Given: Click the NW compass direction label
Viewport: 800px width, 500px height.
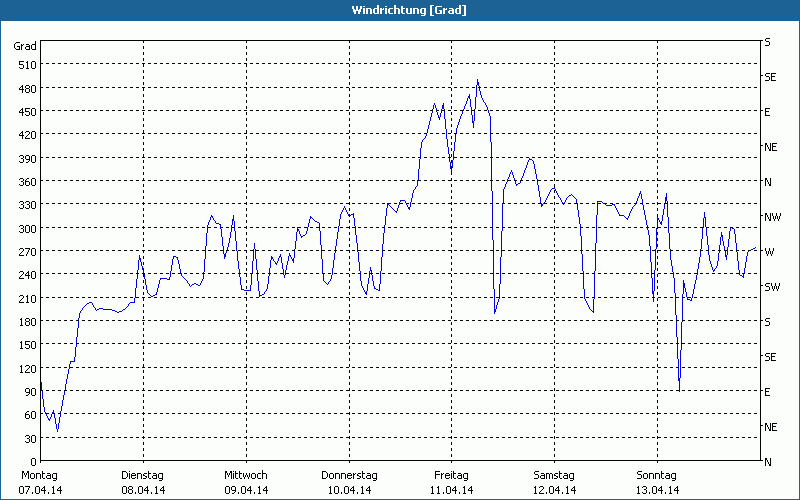Looking at the screenshot, I should [772, 217].
